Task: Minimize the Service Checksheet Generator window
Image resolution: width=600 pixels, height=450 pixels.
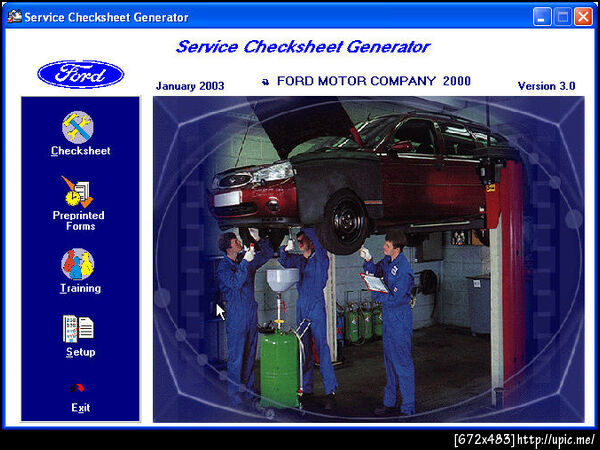Action: (x=542, y=17)
